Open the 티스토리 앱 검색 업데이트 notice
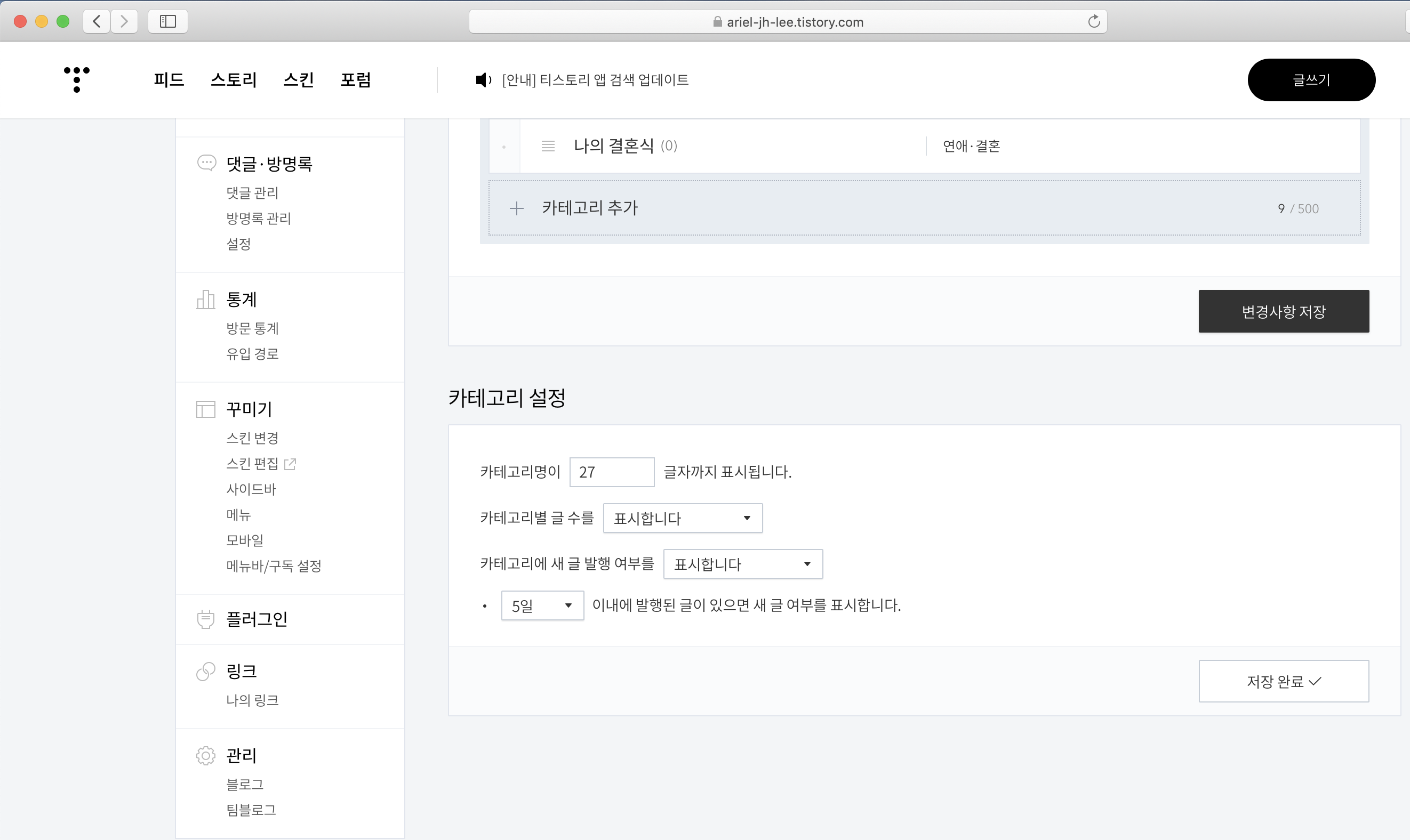 [595, 80]
